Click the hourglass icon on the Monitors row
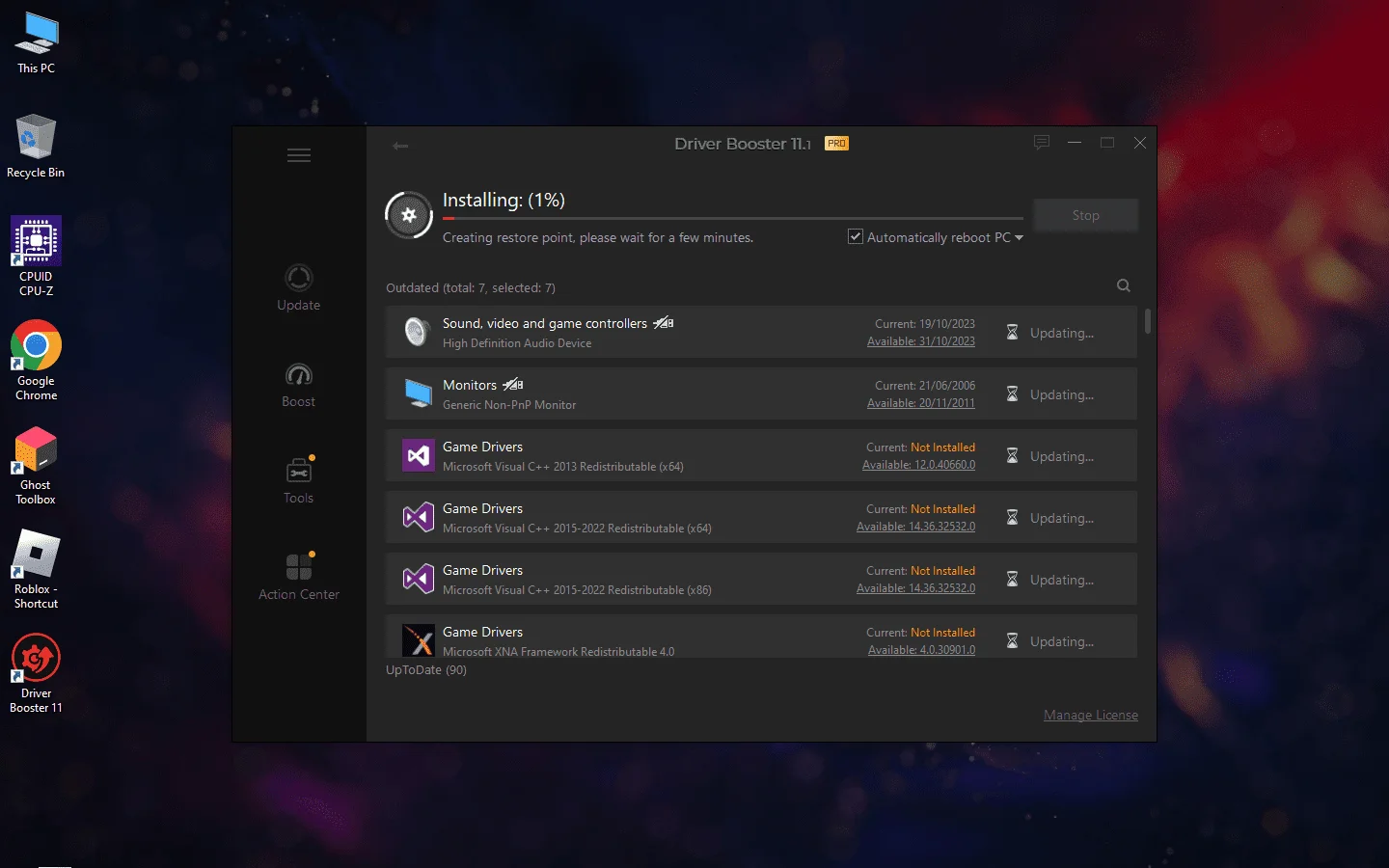The image size is (1389, 868). 1012,393
